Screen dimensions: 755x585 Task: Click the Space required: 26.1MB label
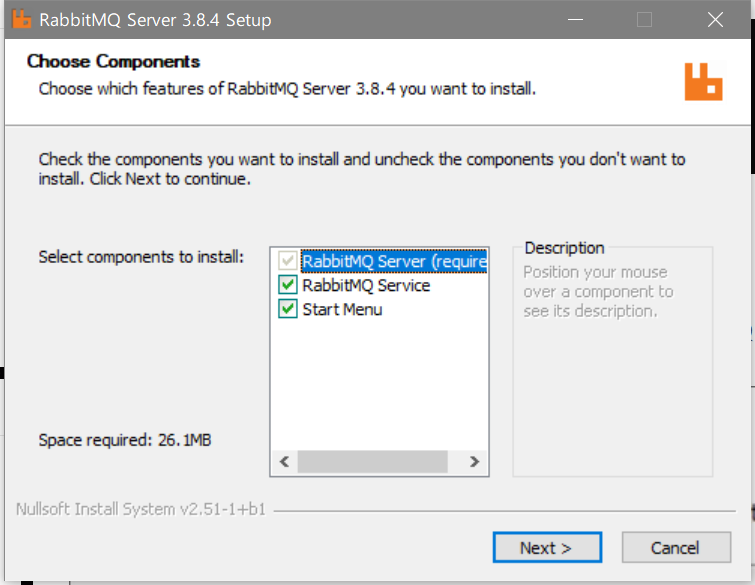(x=125, y=440)
